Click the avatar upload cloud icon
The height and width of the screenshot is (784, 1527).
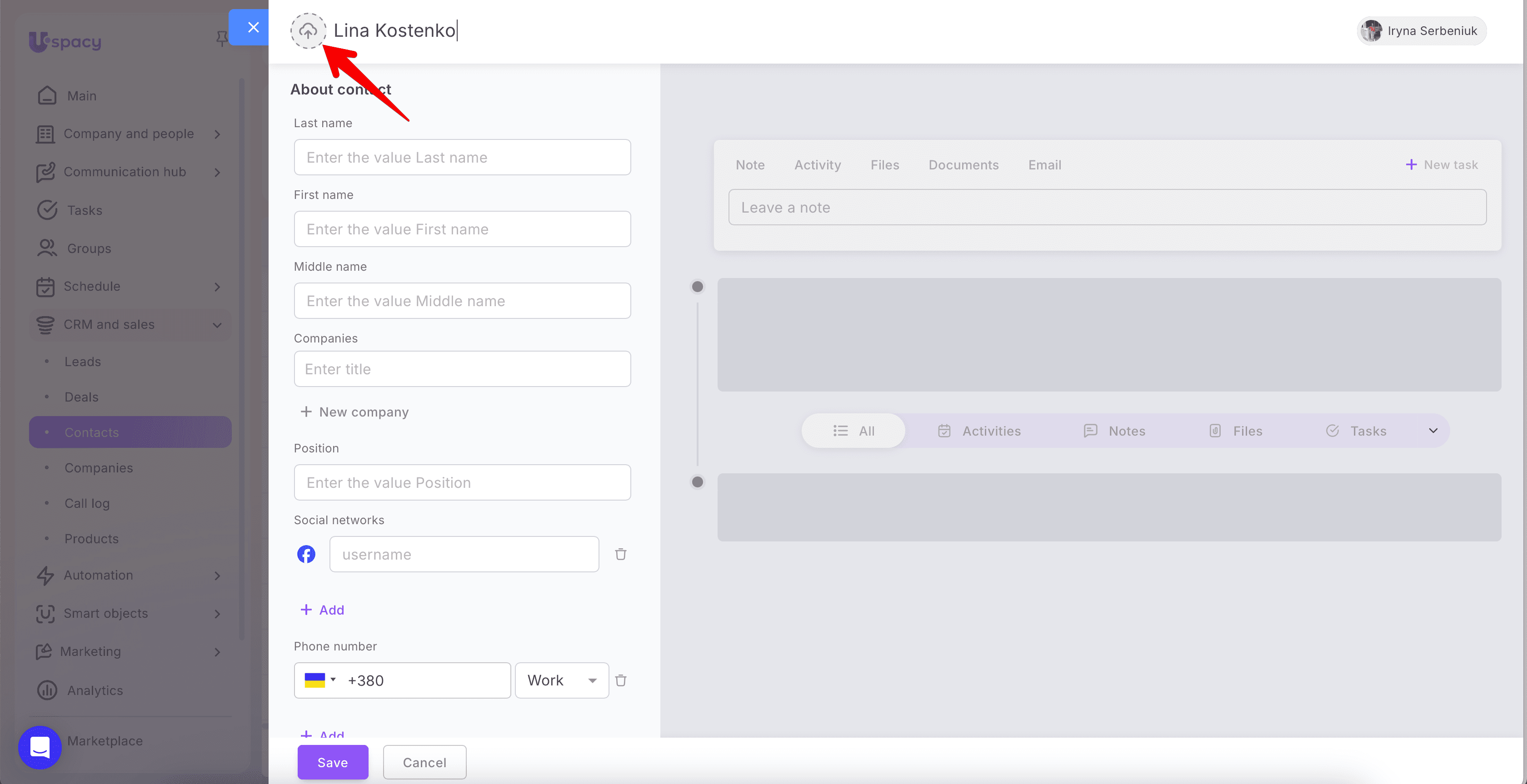[x=308, y=31]
